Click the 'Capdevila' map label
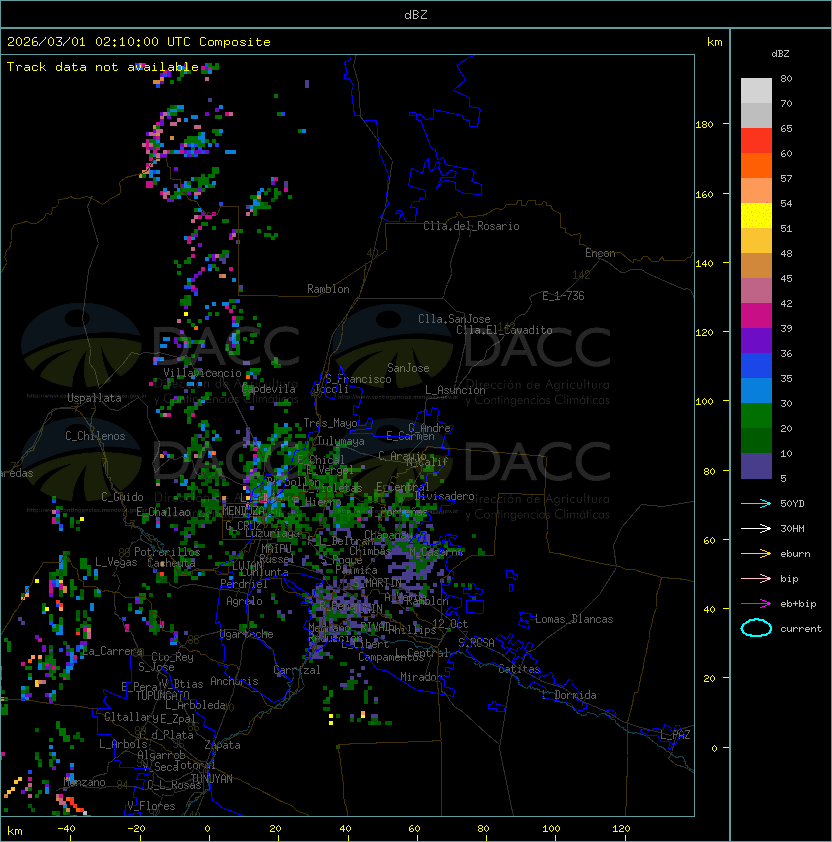Image resolution: width=832 pixels, height=842 pixels. [269, 389]
